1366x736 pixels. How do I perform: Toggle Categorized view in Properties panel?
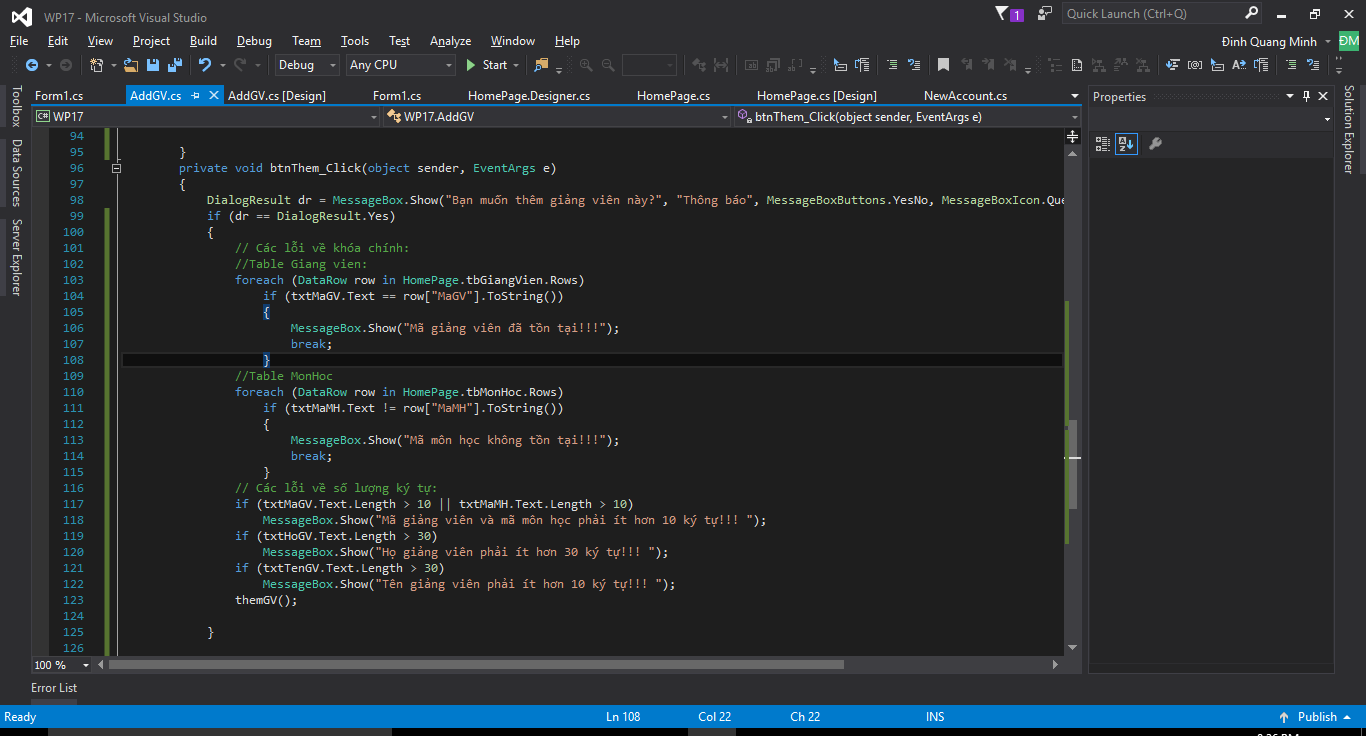(x=1103, y=144)
